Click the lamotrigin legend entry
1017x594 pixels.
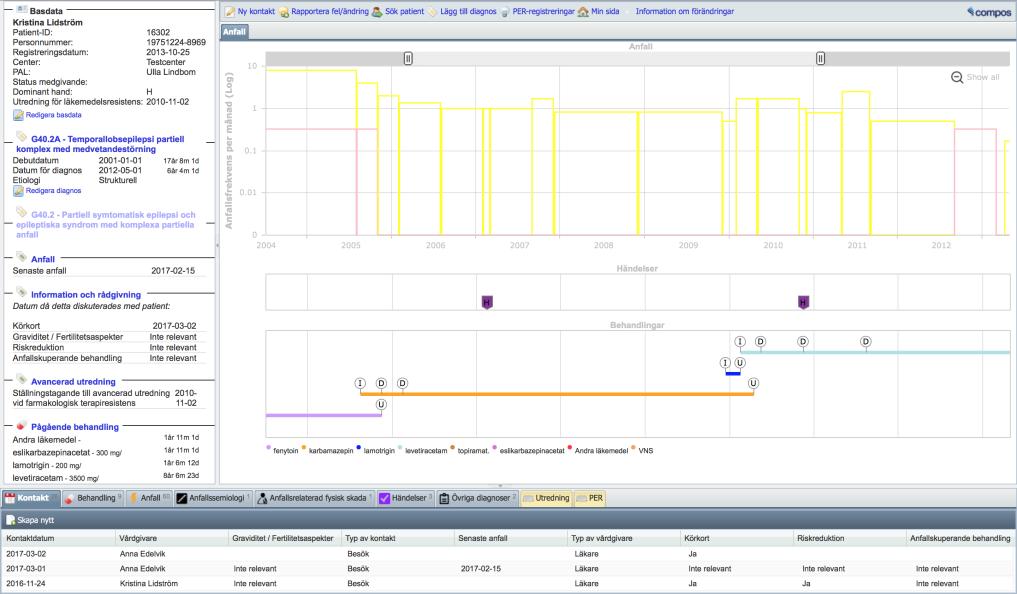(x=376, y=450)
